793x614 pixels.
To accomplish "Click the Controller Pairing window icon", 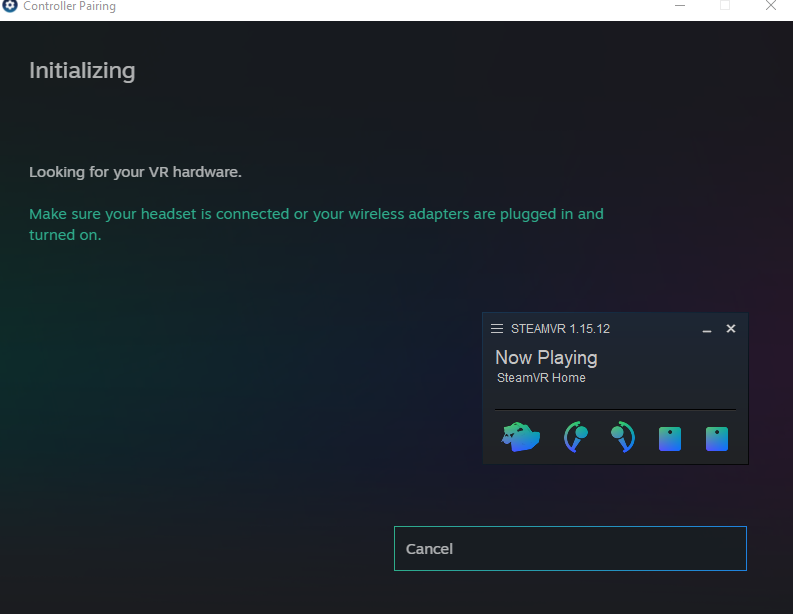I will point(10,7).
